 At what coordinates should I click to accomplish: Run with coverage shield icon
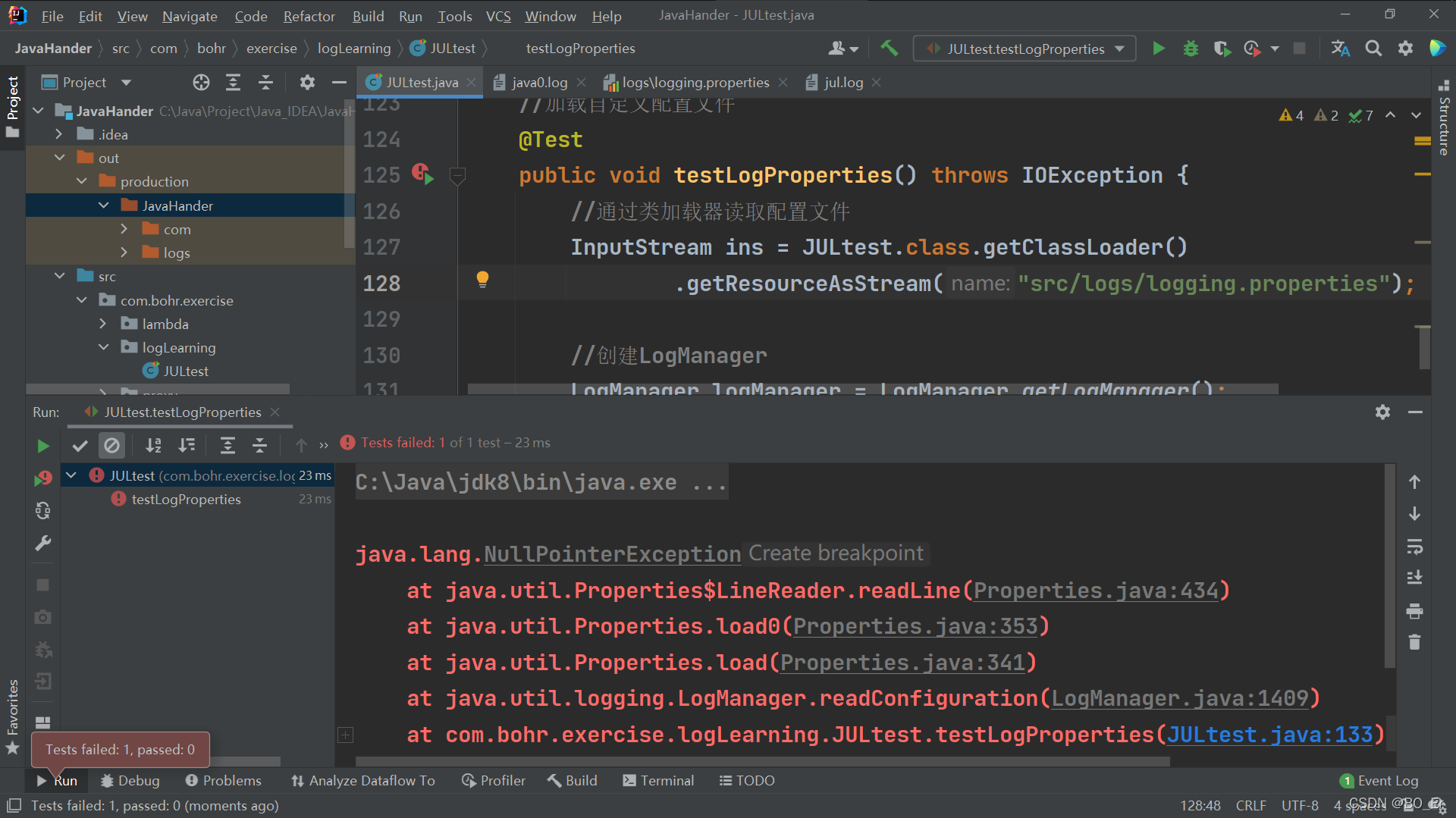click(1221, 49)
